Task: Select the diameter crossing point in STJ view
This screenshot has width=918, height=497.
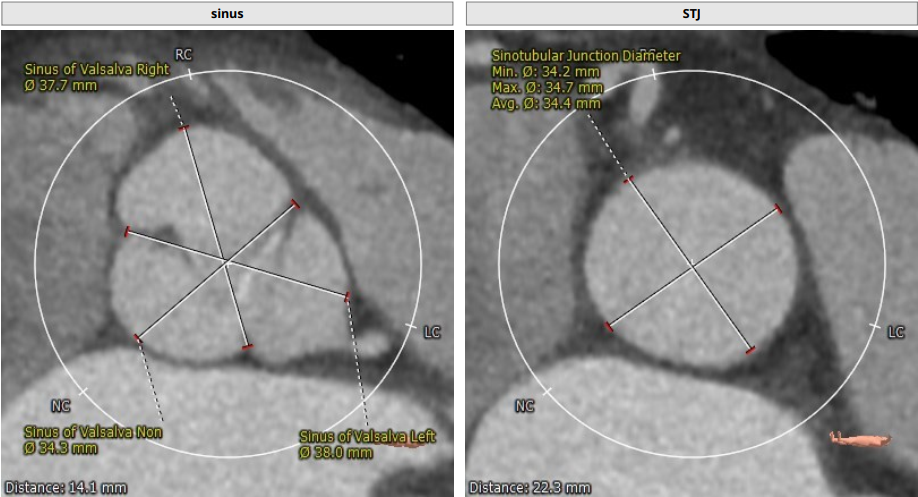Action: pos(692,267)
